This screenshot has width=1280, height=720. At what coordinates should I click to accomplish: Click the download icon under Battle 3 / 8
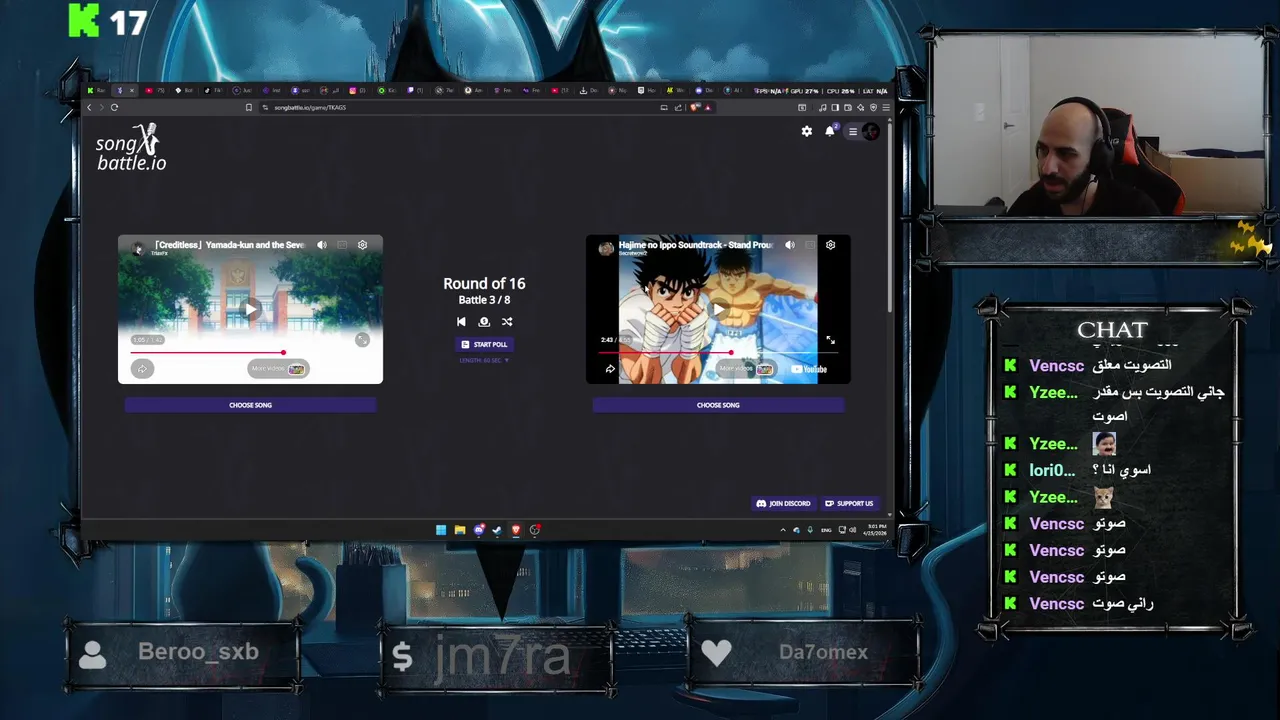pos(484,322)
